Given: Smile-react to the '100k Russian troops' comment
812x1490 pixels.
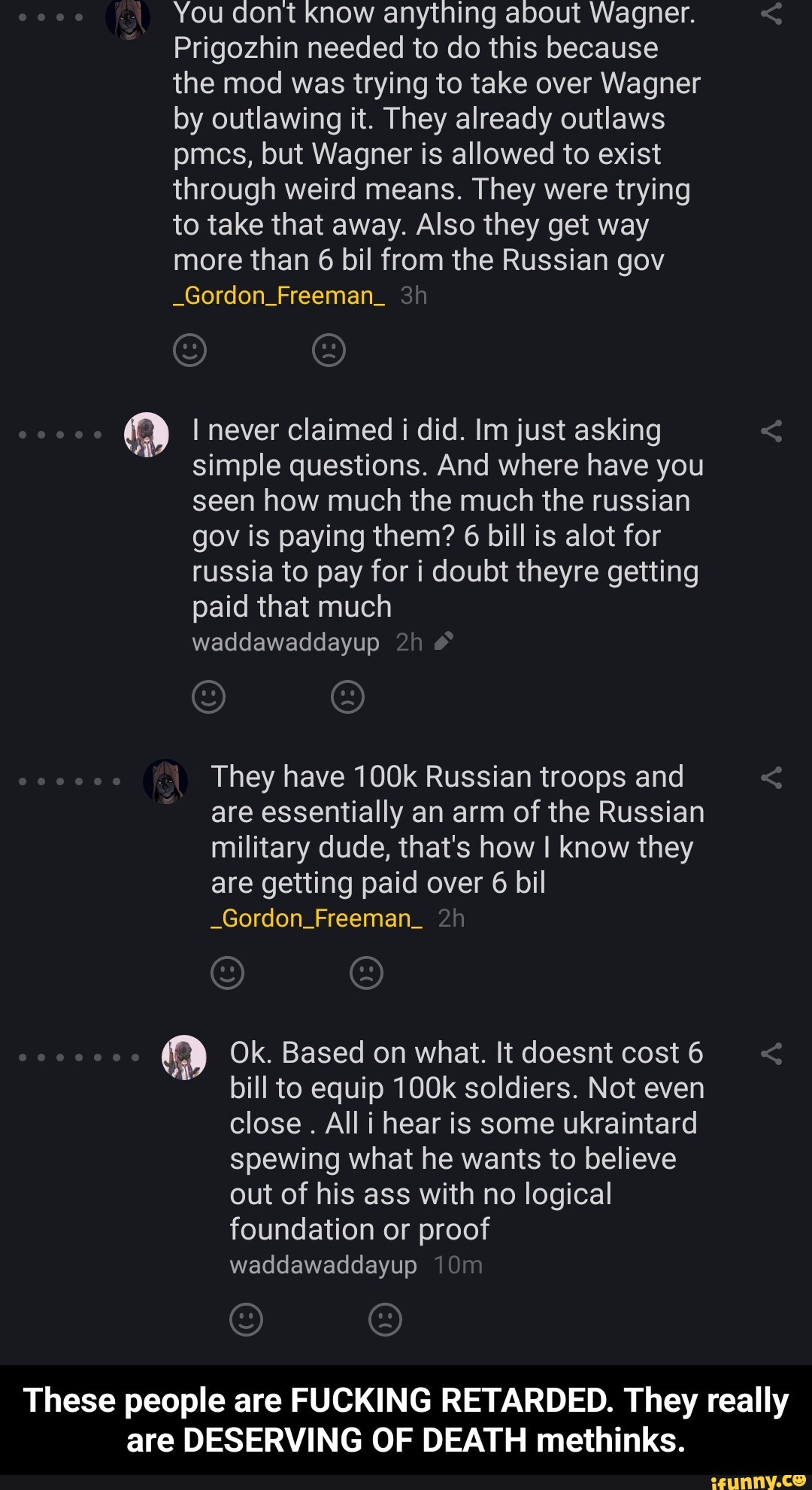Looking at the screenshot, I should [x=226, y=972].
